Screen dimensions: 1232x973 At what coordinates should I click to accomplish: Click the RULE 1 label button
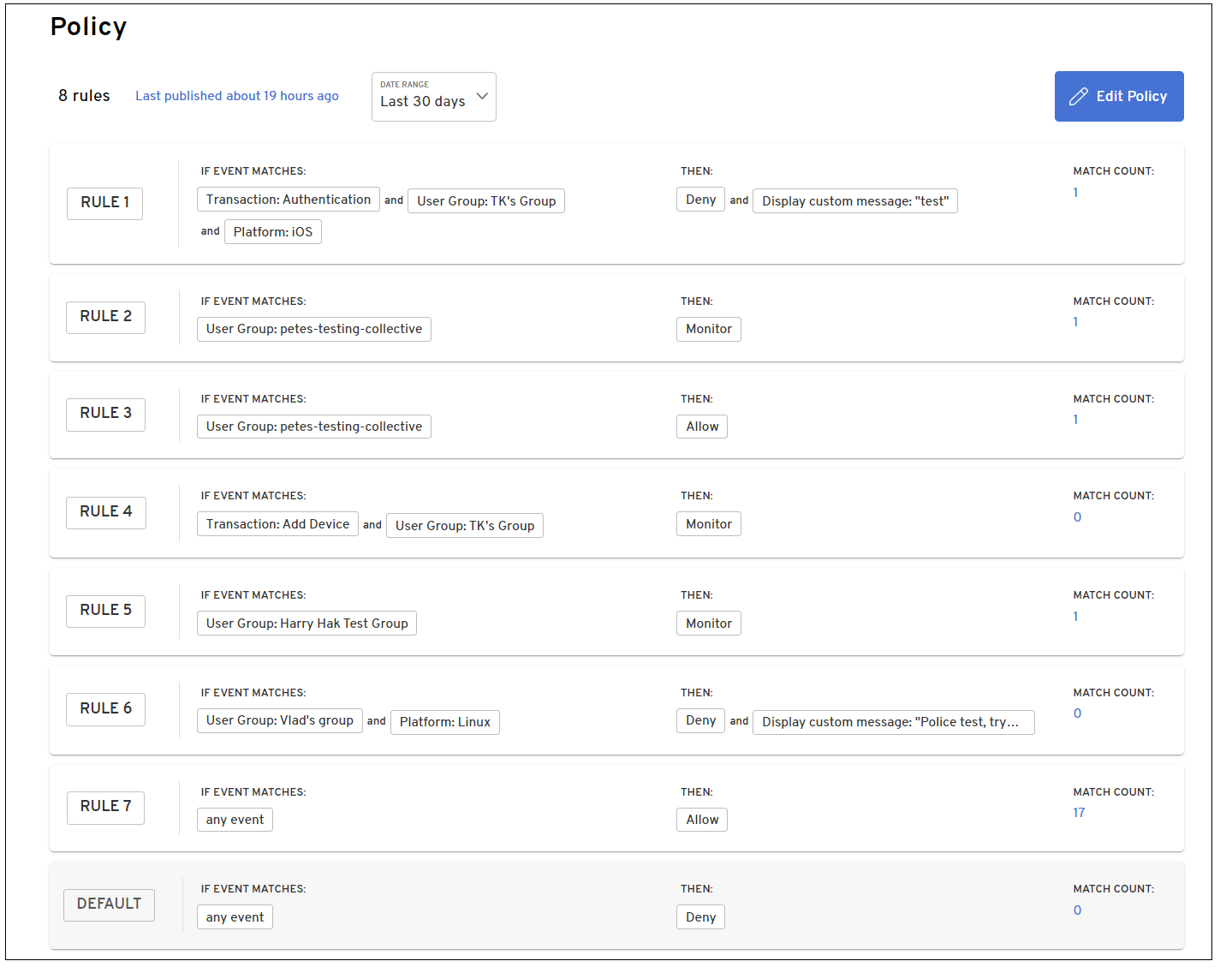pyautogui.click(x=104, y=203)
